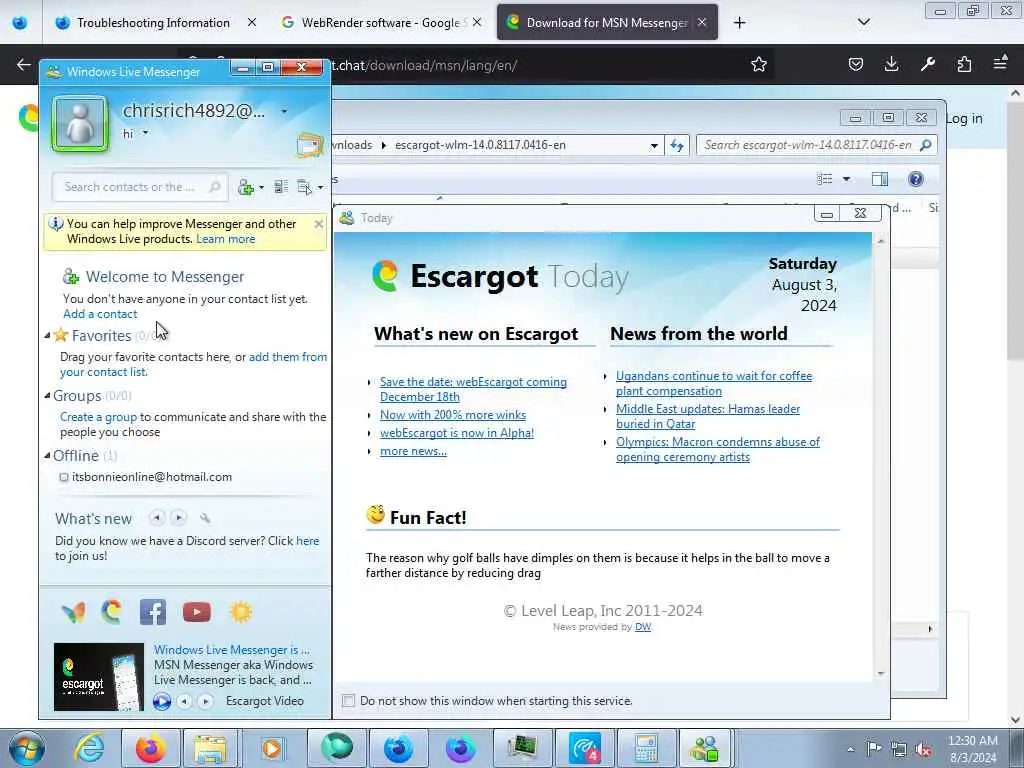The width and height of the screenshot is (1024, 768).
Task: Go to next Escargot Video item
Action: 205,701
